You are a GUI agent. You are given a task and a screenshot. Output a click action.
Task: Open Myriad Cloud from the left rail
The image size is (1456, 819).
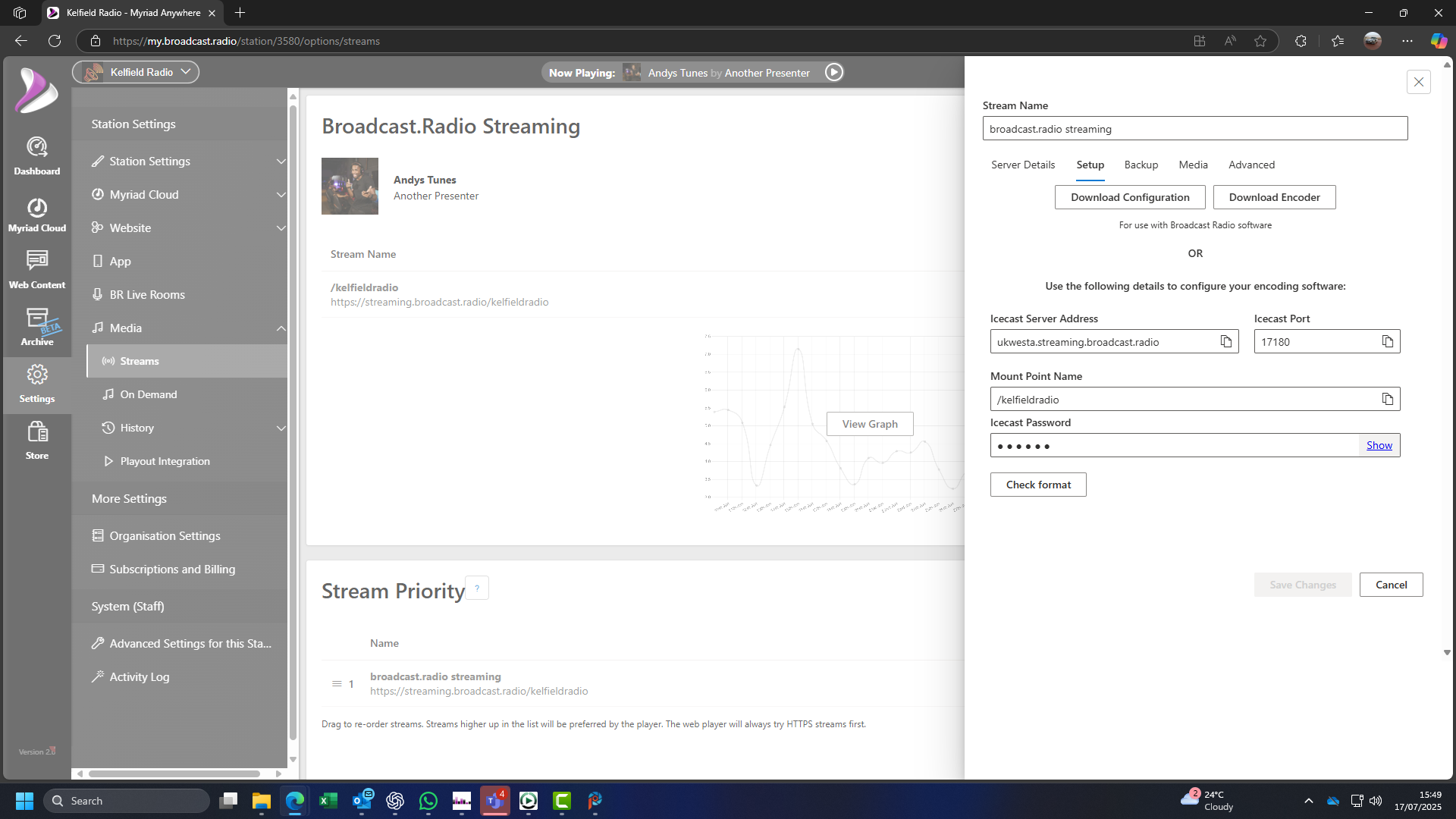tap(36, 215)
